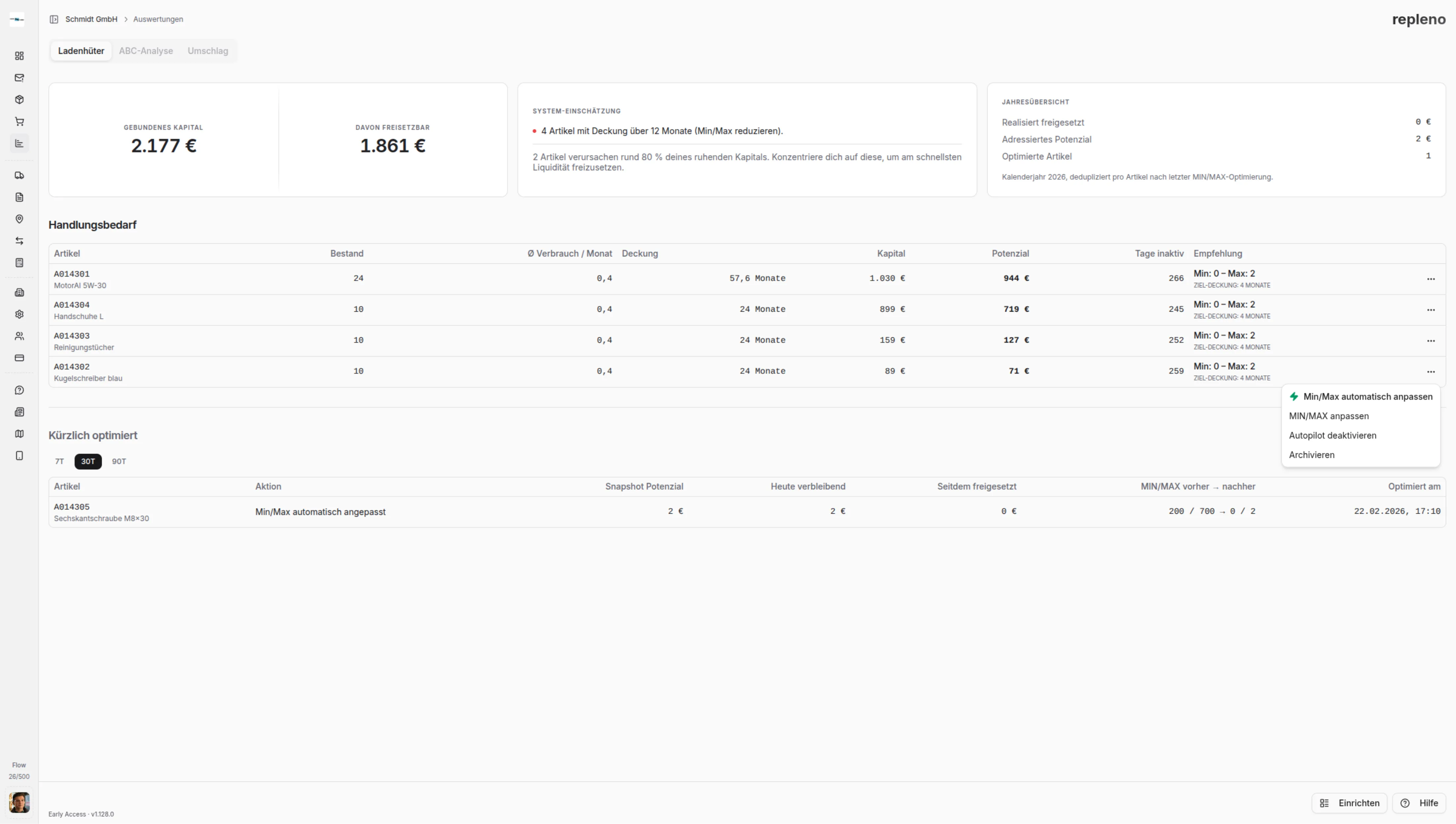Image resolution: width=1456 pixels, height=824 pixels.
Task: Open the settings gear sidebar icon
Action: 19,314
